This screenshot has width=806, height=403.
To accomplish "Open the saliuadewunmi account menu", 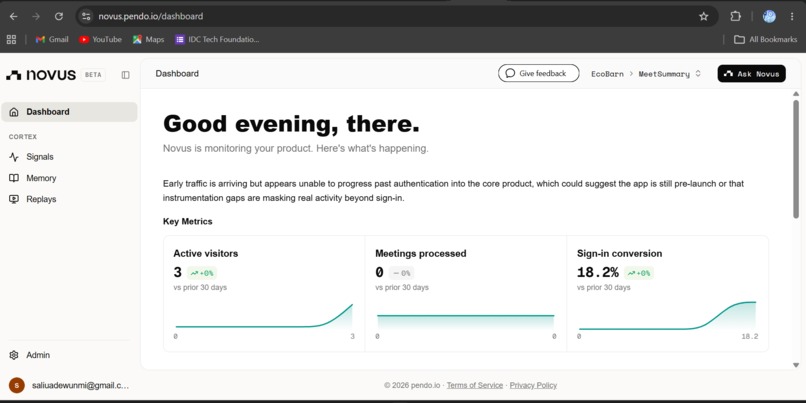I will (x=69, y=385).
